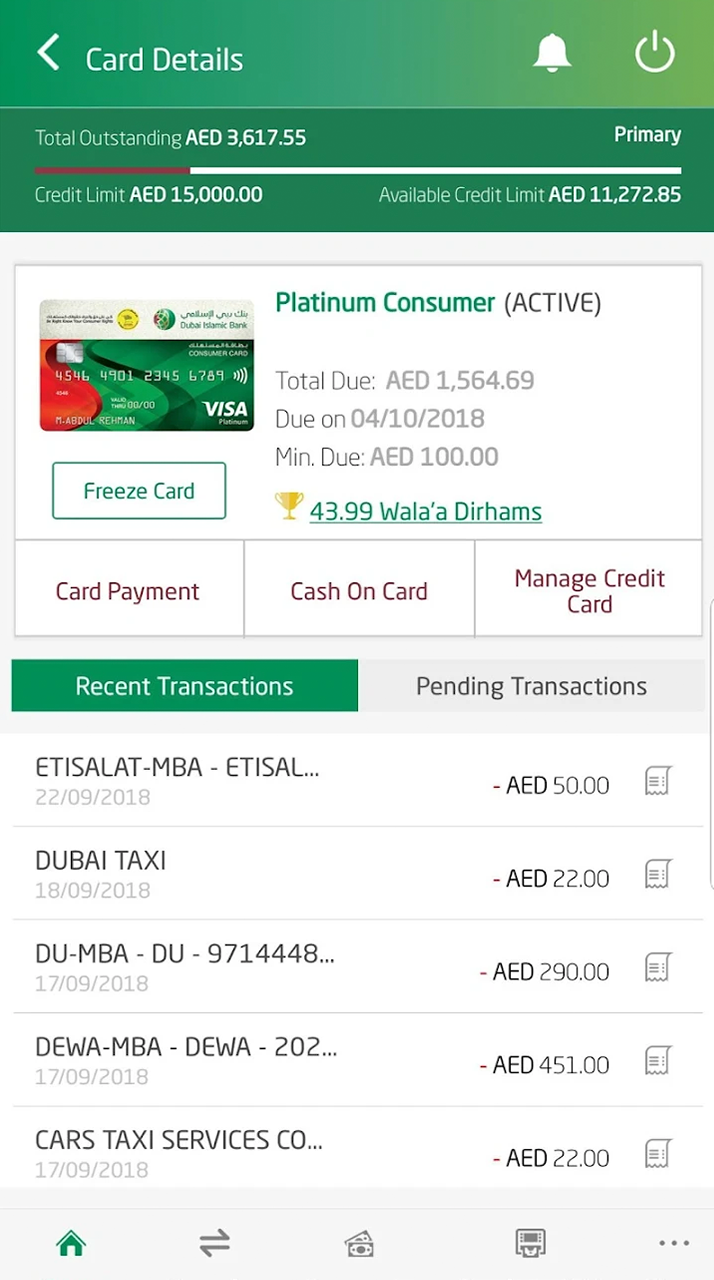The height and width of the screenshot is (1280, 714).
Task: Open receipt icon for DEWA-MBA transaction
Action: click(657, 1060)
